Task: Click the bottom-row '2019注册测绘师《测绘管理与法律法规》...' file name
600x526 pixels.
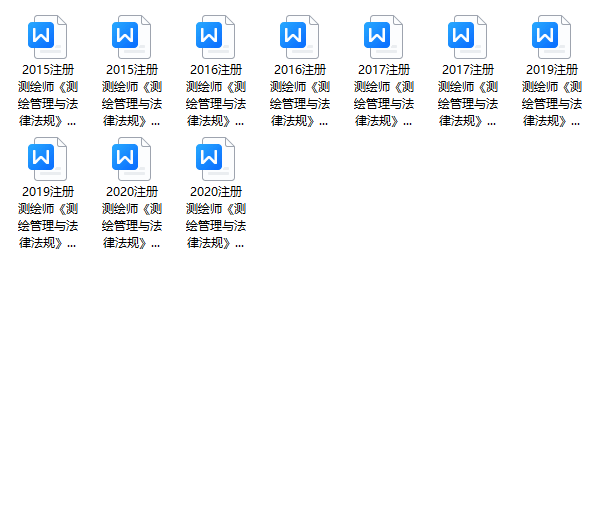Action: point(48,217)
